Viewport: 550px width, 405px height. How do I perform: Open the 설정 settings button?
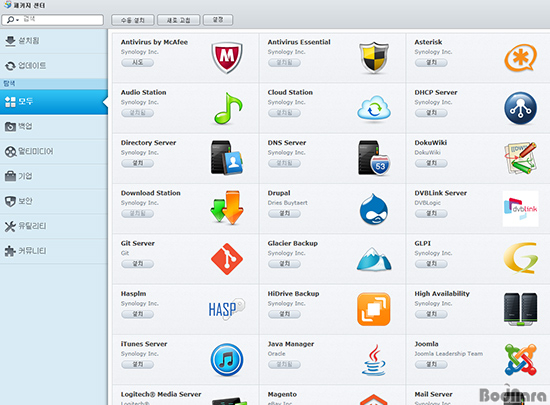218,20
